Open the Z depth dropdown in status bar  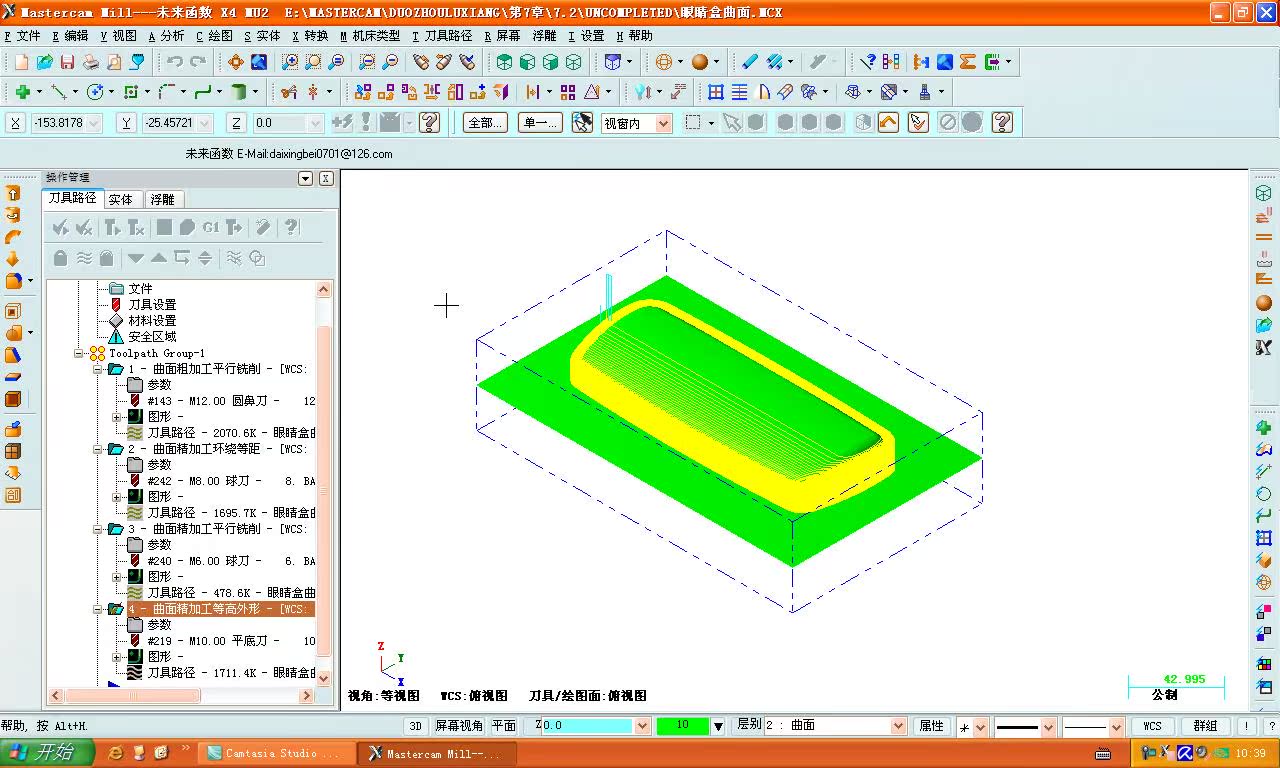642,726
